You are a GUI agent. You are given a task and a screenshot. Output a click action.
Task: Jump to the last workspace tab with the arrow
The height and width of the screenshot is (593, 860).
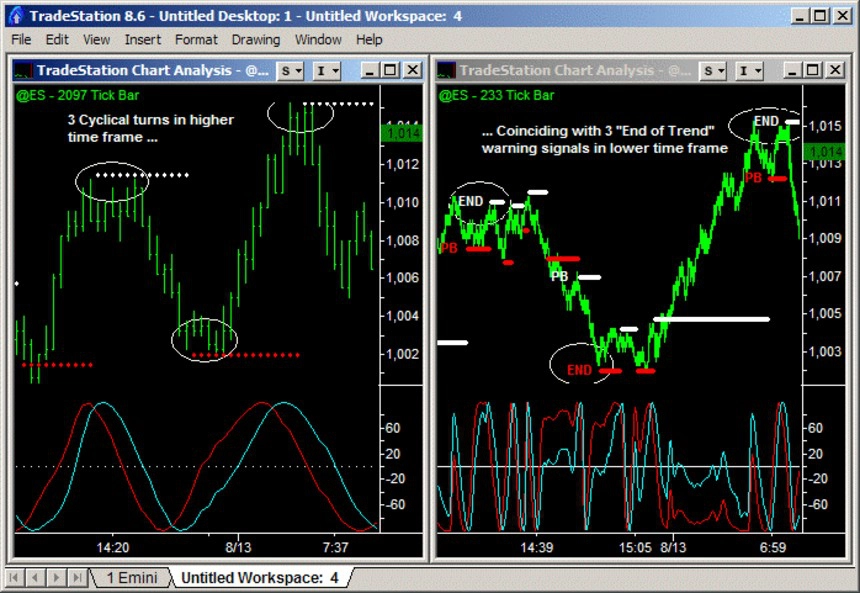(77, 577)
